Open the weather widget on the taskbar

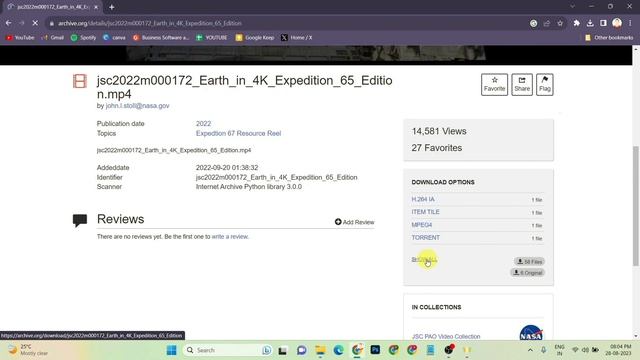(x=28, y=350)
